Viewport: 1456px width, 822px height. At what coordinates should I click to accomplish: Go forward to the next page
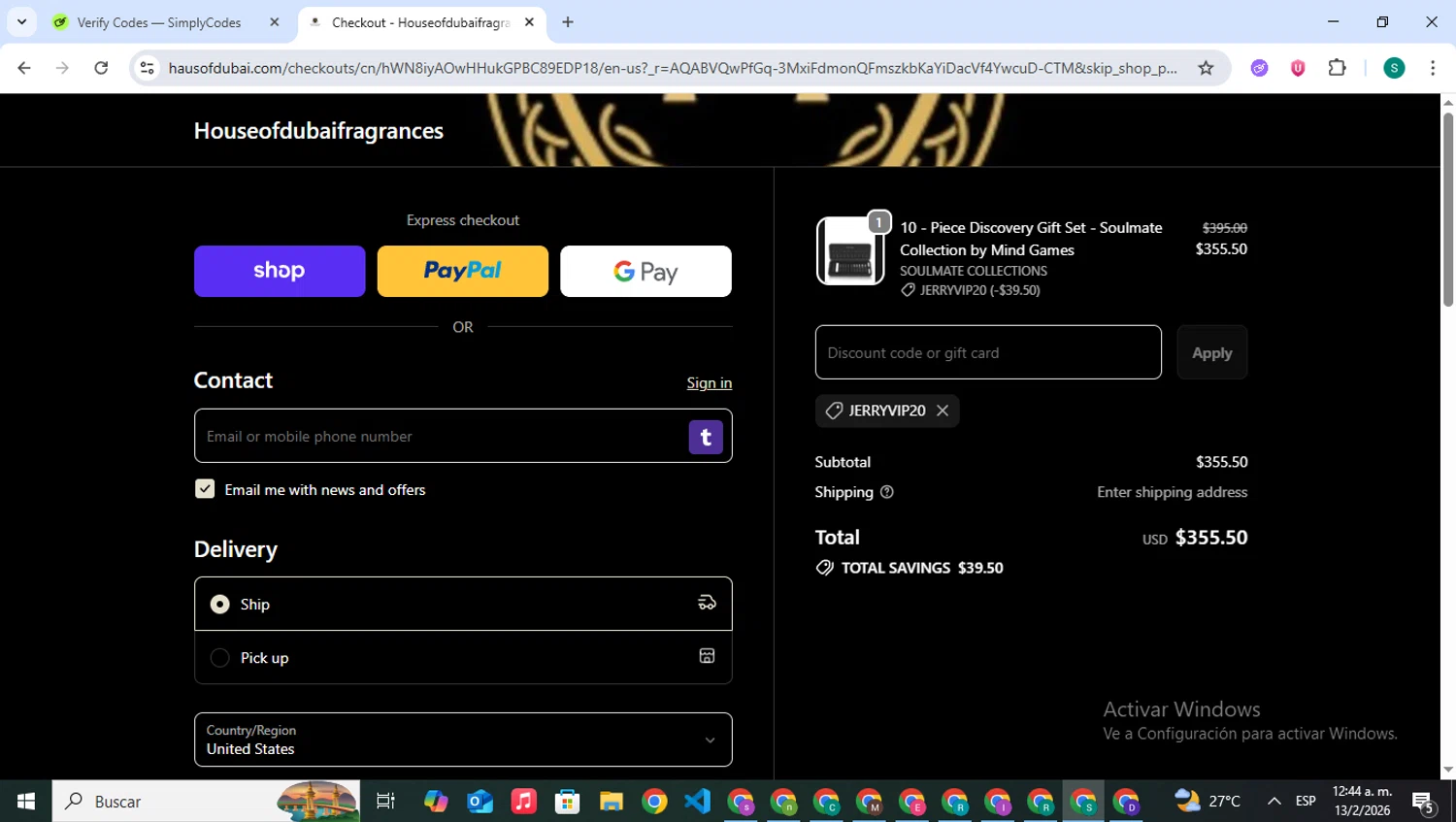coord(62,68)
